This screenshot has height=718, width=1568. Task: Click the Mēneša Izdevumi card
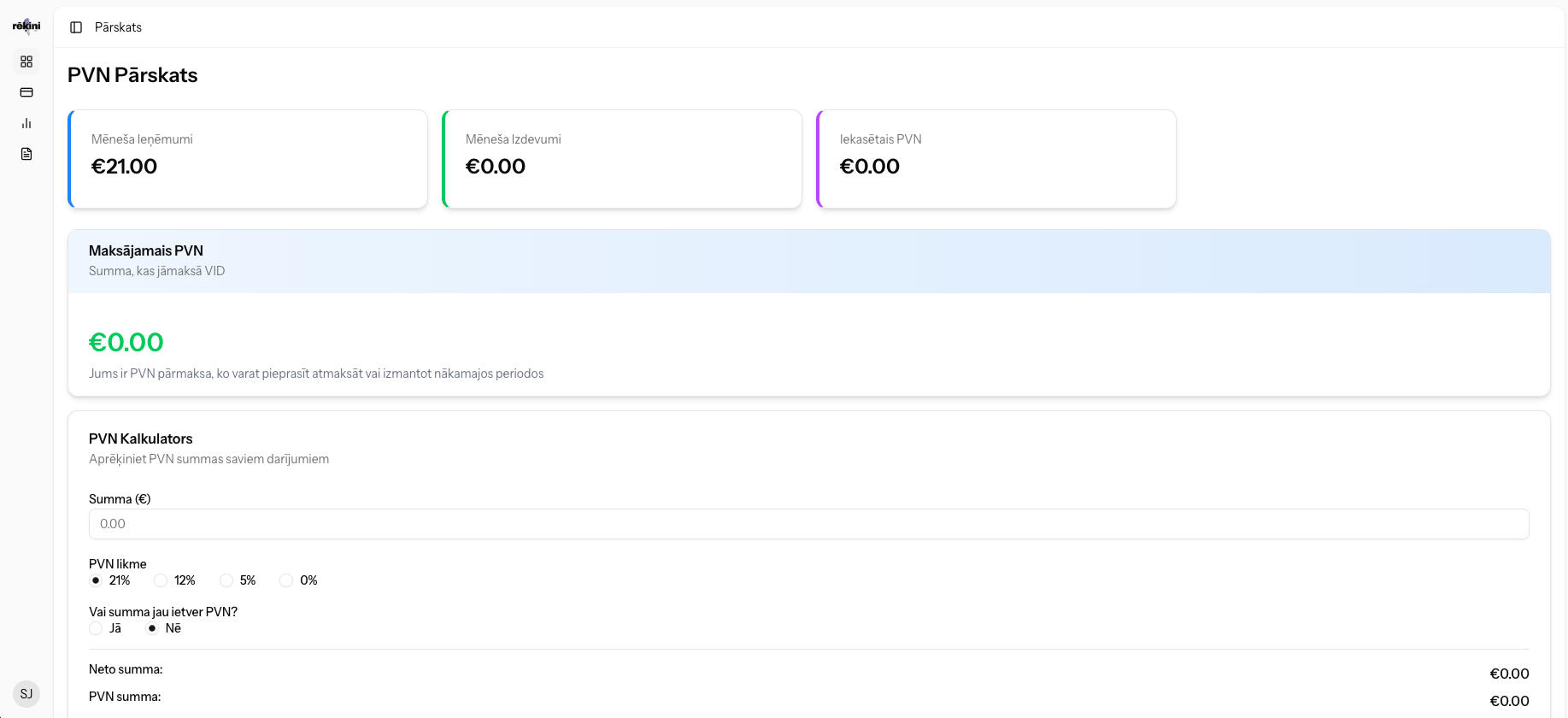[x=622, y=159]
